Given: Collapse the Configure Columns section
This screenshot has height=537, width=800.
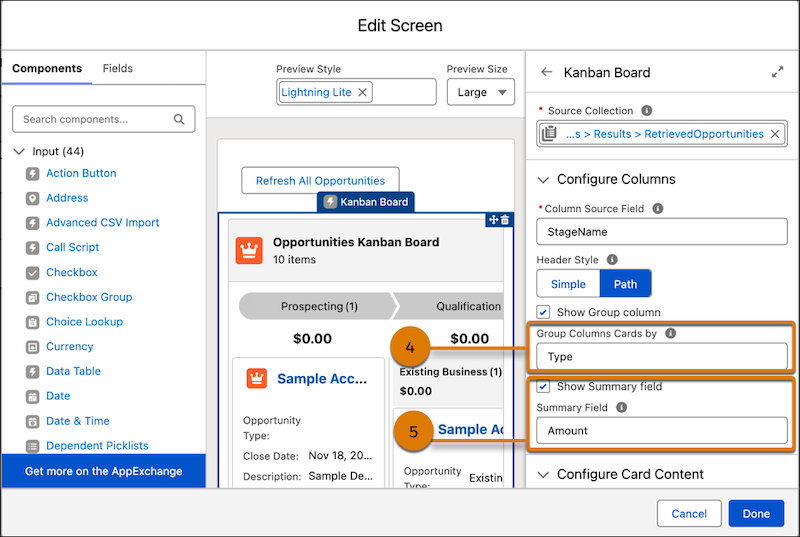Looking at the screenshot, I should coord(543,180).
